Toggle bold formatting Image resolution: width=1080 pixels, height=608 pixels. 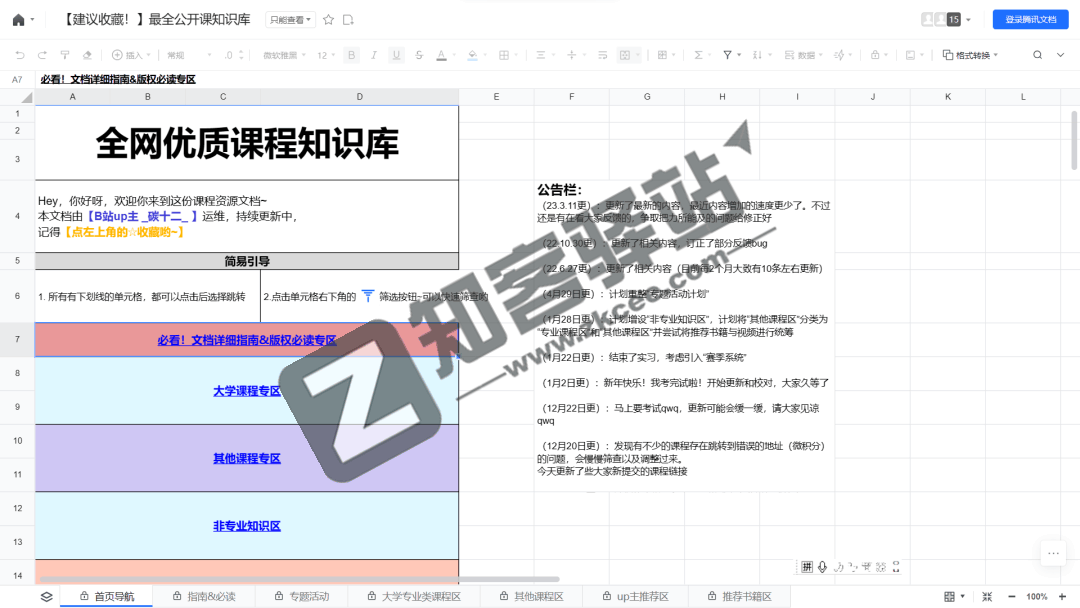[x=350, y=54]
